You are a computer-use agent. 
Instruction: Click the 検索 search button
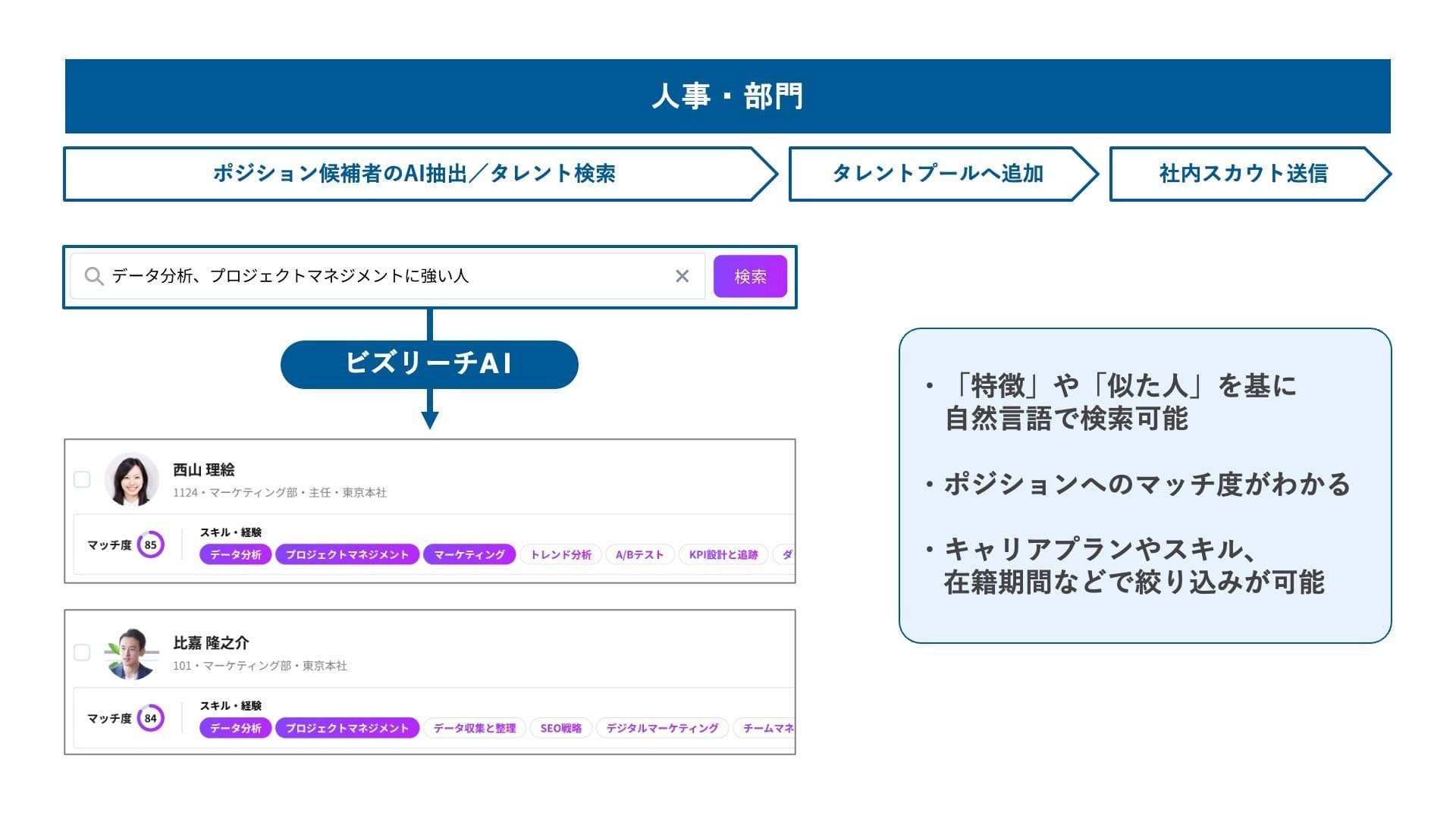coord(750,276)
